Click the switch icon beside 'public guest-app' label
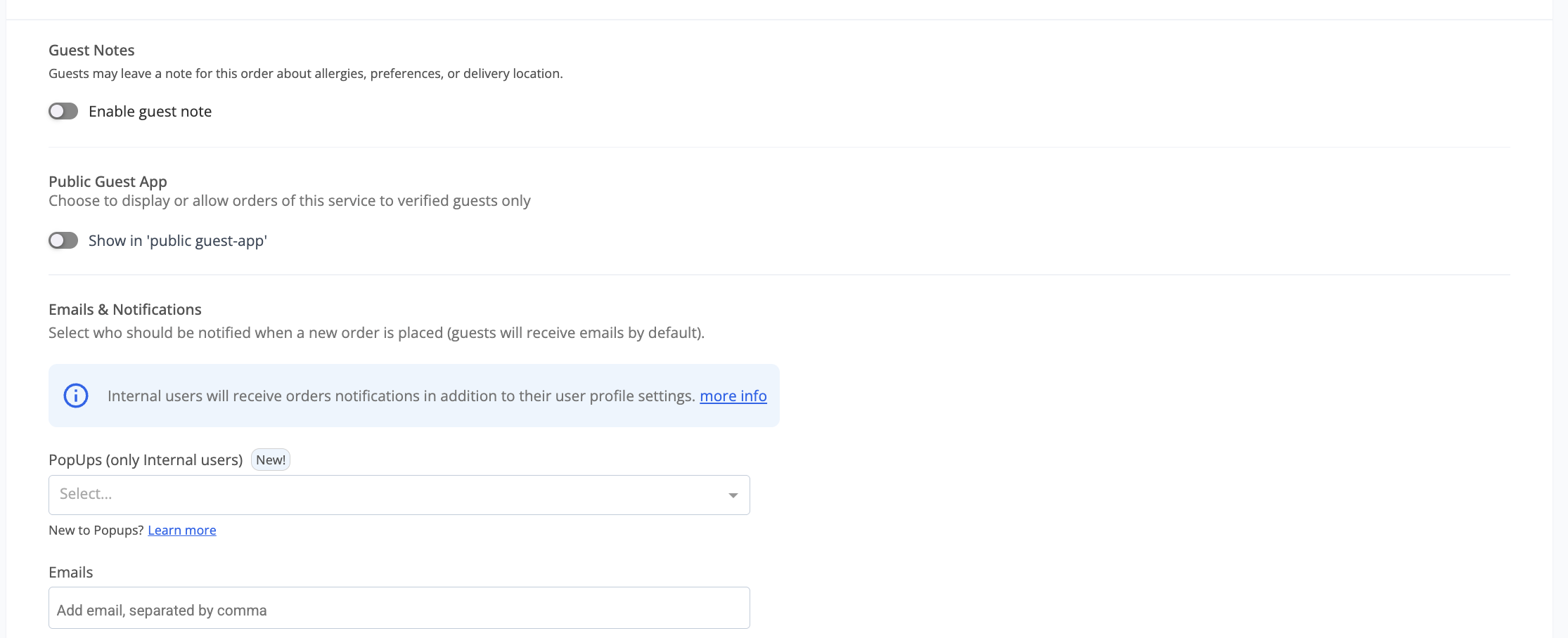The image size is (1568, 638). [x=63, y=240]
